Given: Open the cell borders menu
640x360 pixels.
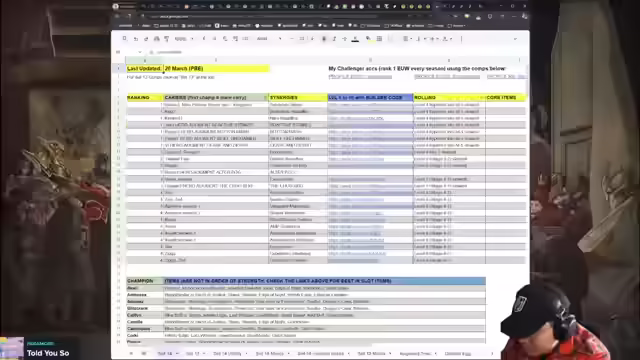Looking at the screenshot, I should click(x=379, y=39).
